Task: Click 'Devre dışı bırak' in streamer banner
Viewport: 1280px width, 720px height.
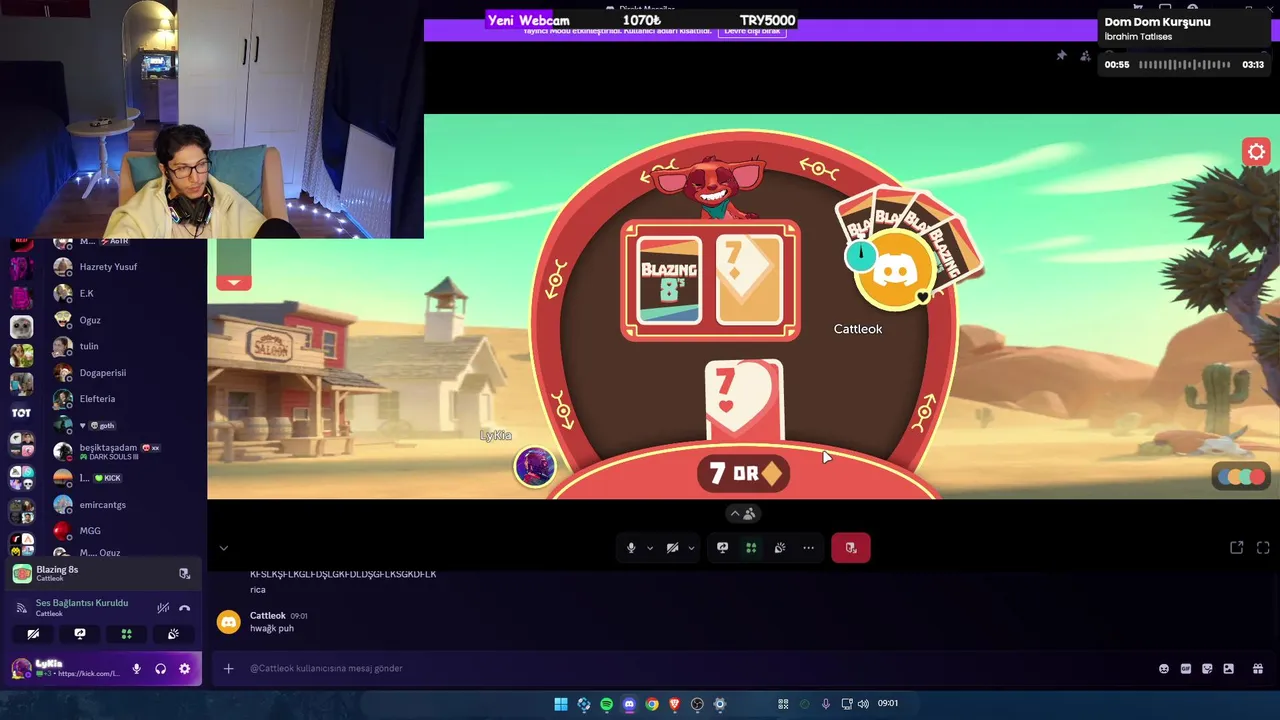Action: click(752, 30)
